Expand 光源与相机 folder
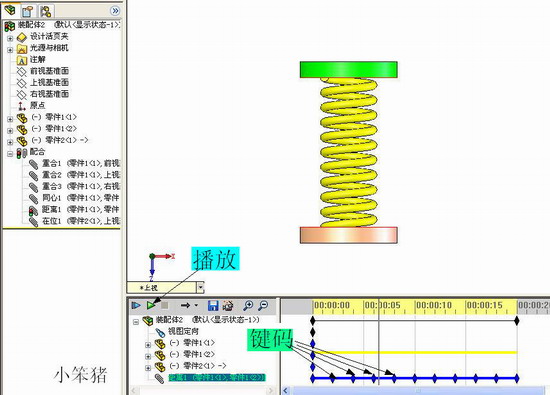 10,50
